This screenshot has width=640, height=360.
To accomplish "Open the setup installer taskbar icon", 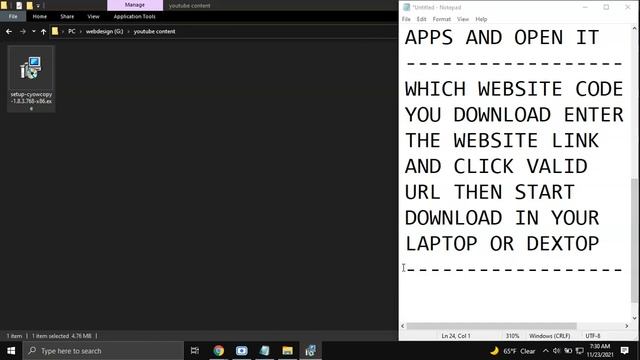I will coord(310,351).
